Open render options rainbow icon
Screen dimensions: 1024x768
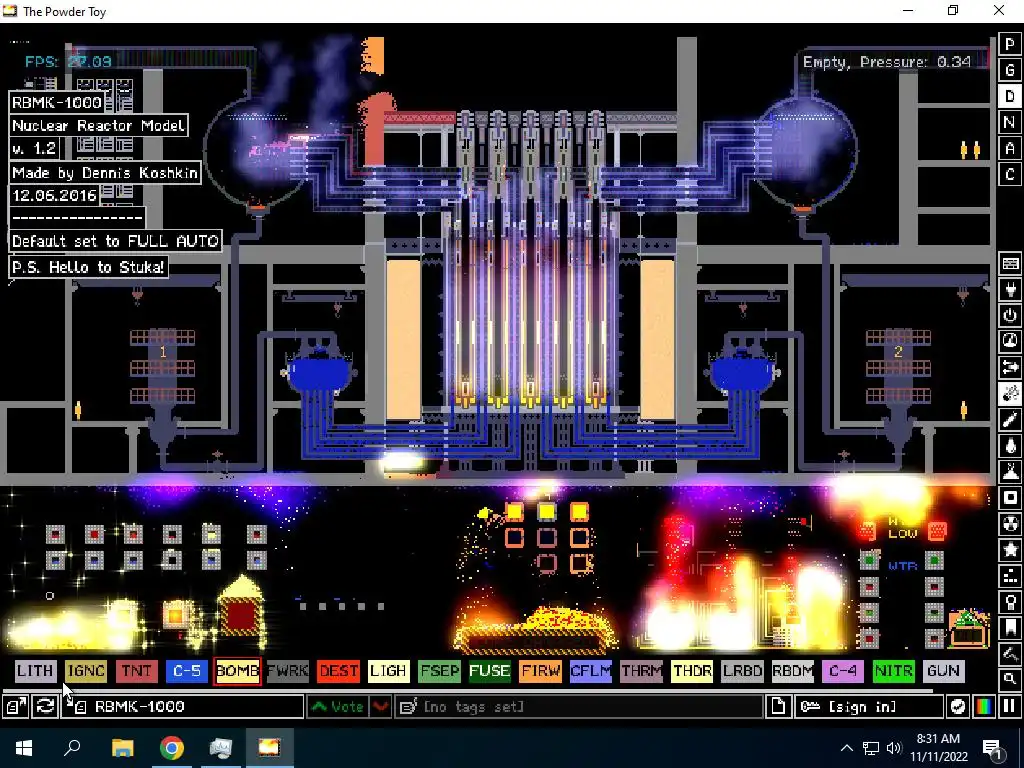(984, 707)
